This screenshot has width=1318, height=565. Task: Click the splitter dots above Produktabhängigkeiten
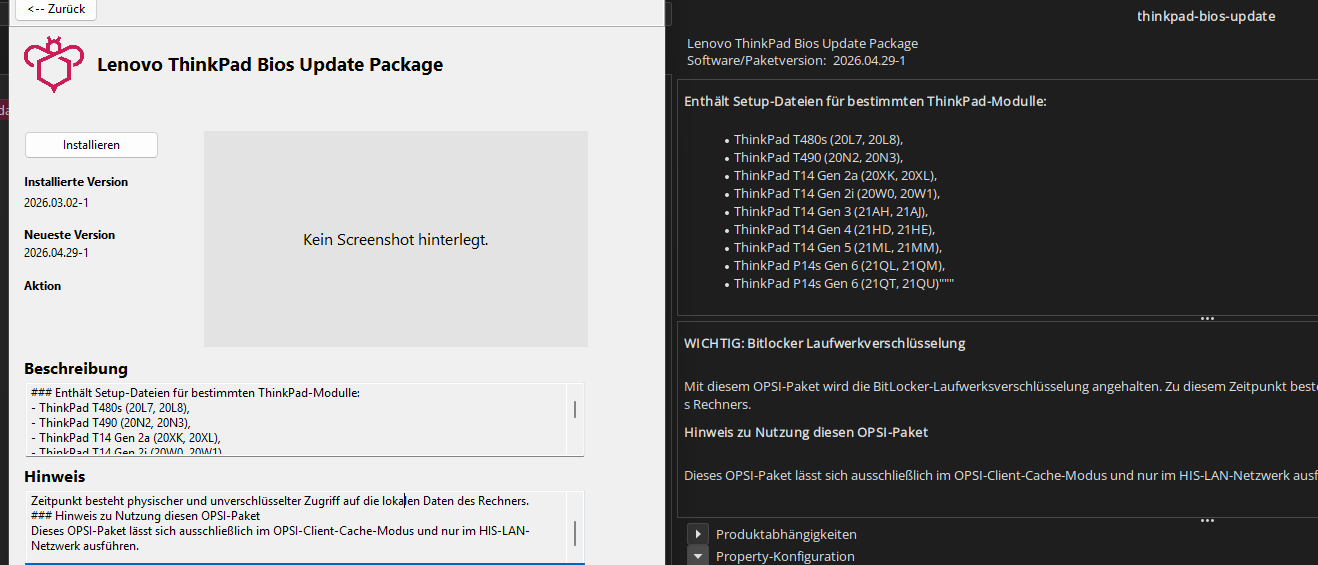tap(1207, 521)
